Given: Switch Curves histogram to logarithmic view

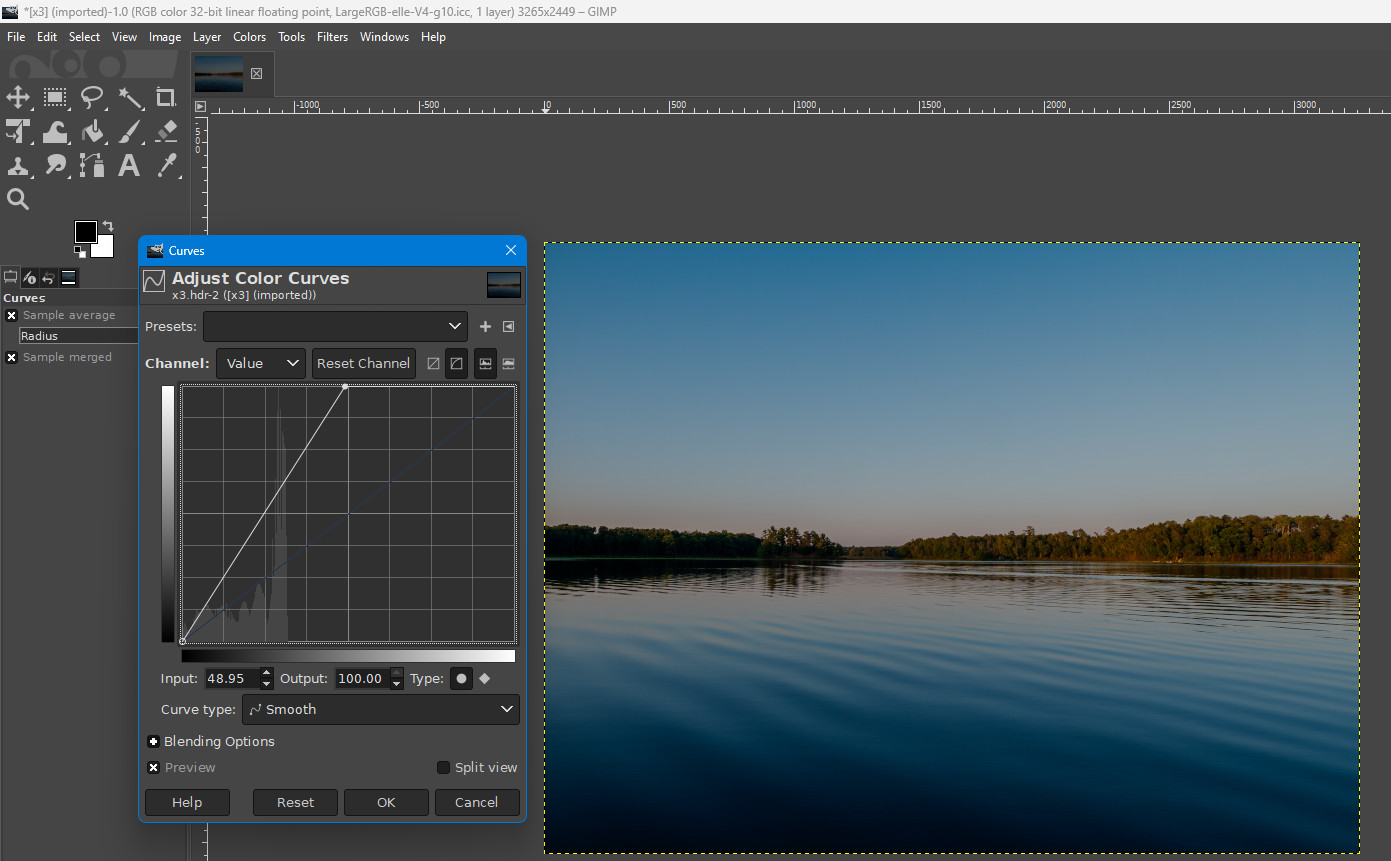Looking at the screenshot, I should click(x=508, y=363).
